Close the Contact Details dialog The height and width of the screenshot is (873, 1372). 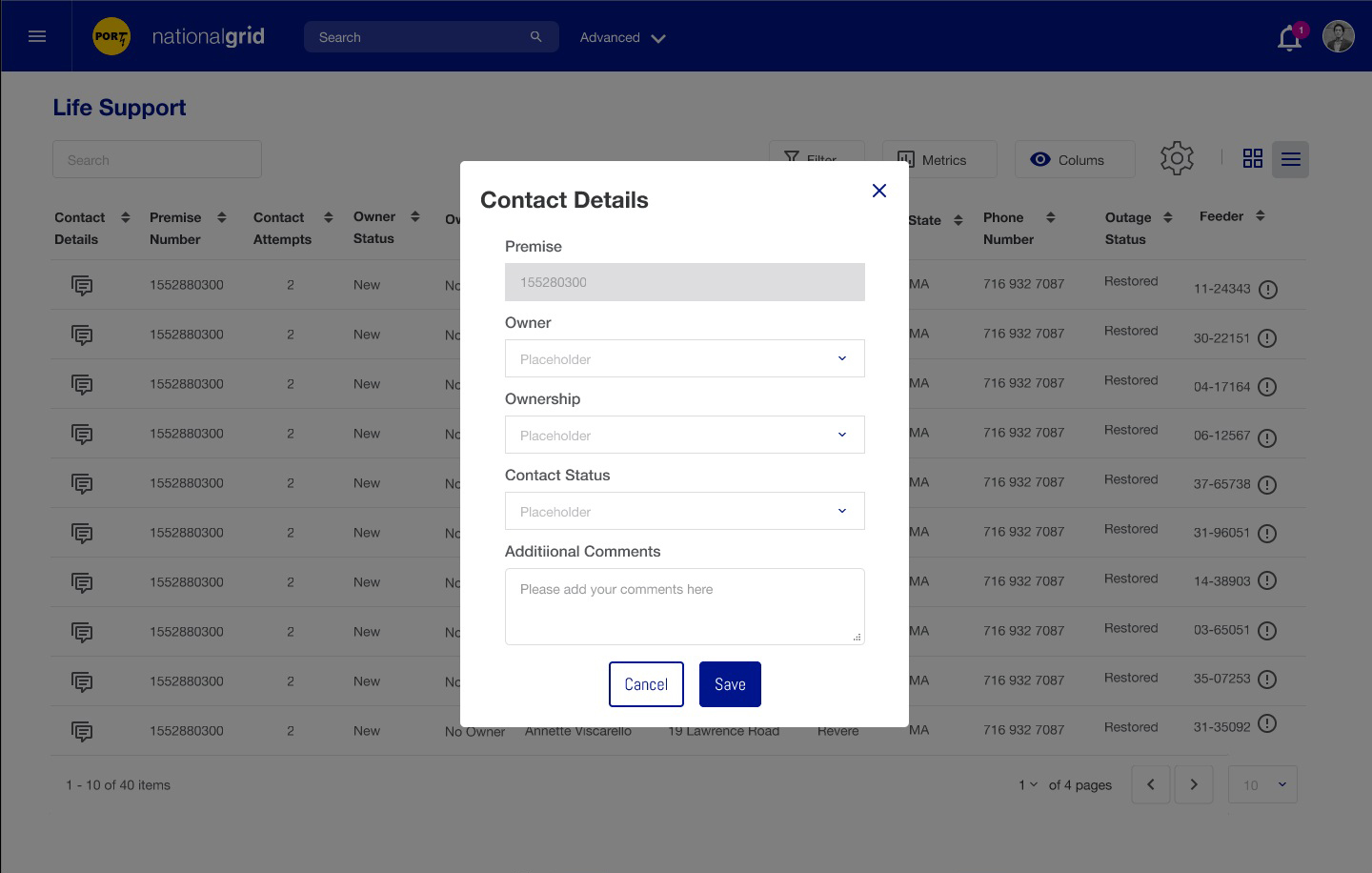[878, 191]
